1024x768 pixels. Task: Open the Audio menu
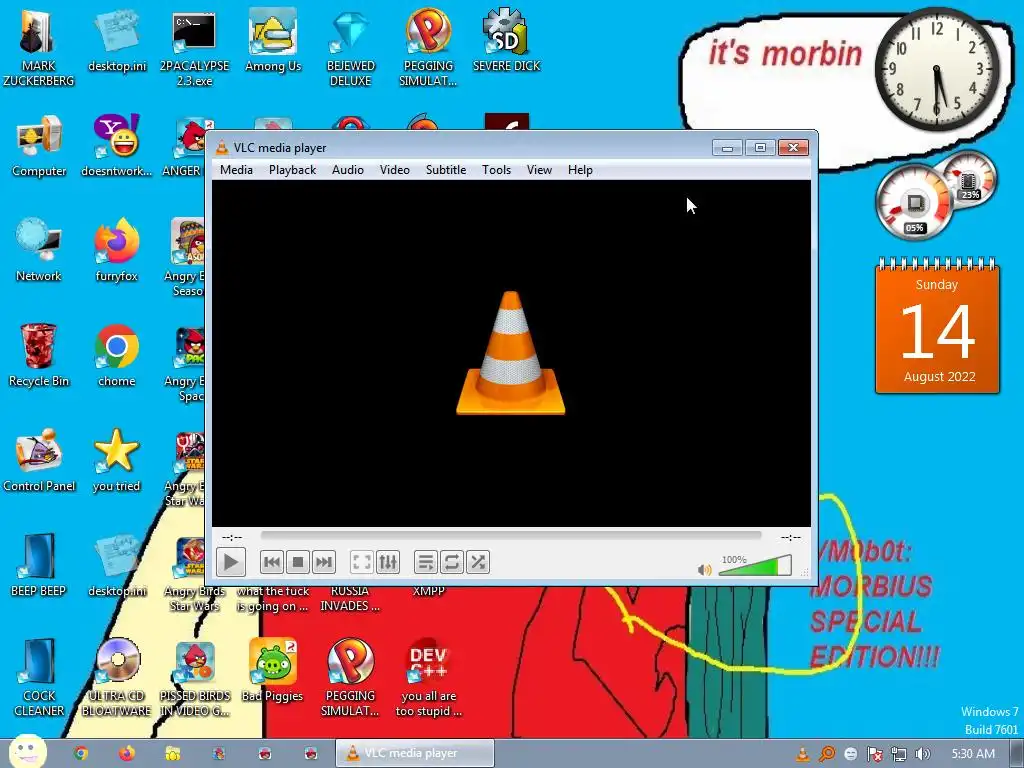click(347, 170)
